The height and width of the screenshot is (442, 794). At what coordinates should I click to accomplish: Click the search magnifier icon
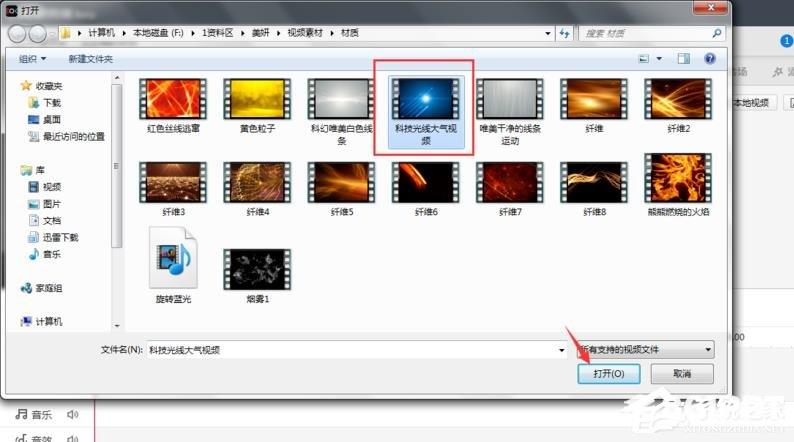[717, 33]
